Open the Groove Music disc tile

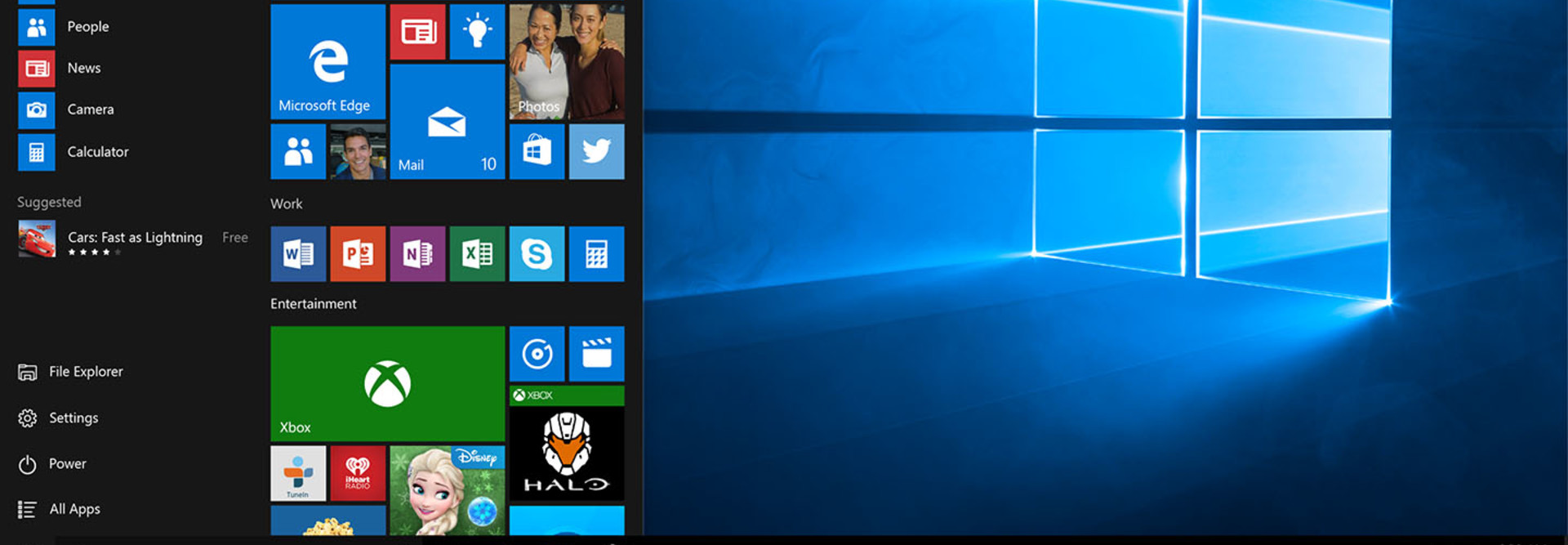[537, 354]
